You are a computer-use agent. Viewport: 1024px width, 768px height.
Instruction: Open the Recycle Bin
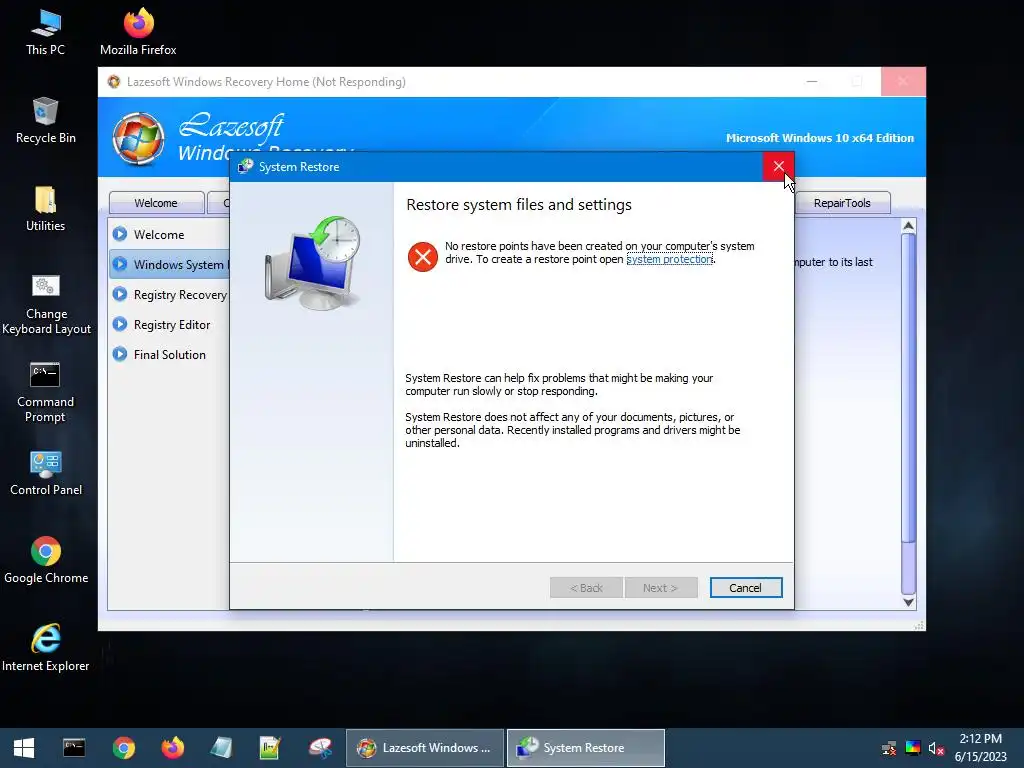tap(45, 120)
